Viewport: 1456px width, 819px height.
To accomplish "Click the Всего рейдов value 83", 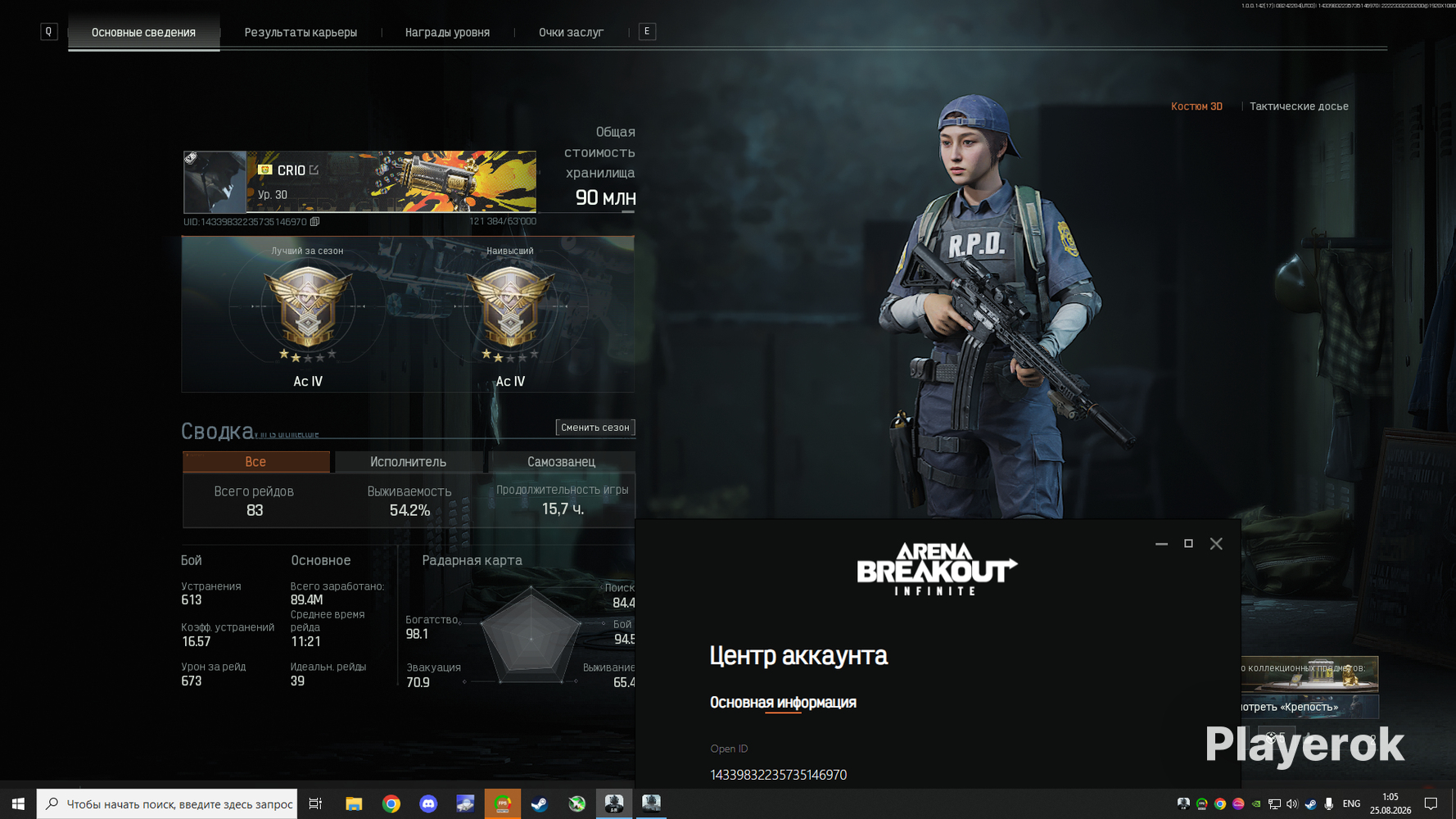I will (x=255, y=510).
